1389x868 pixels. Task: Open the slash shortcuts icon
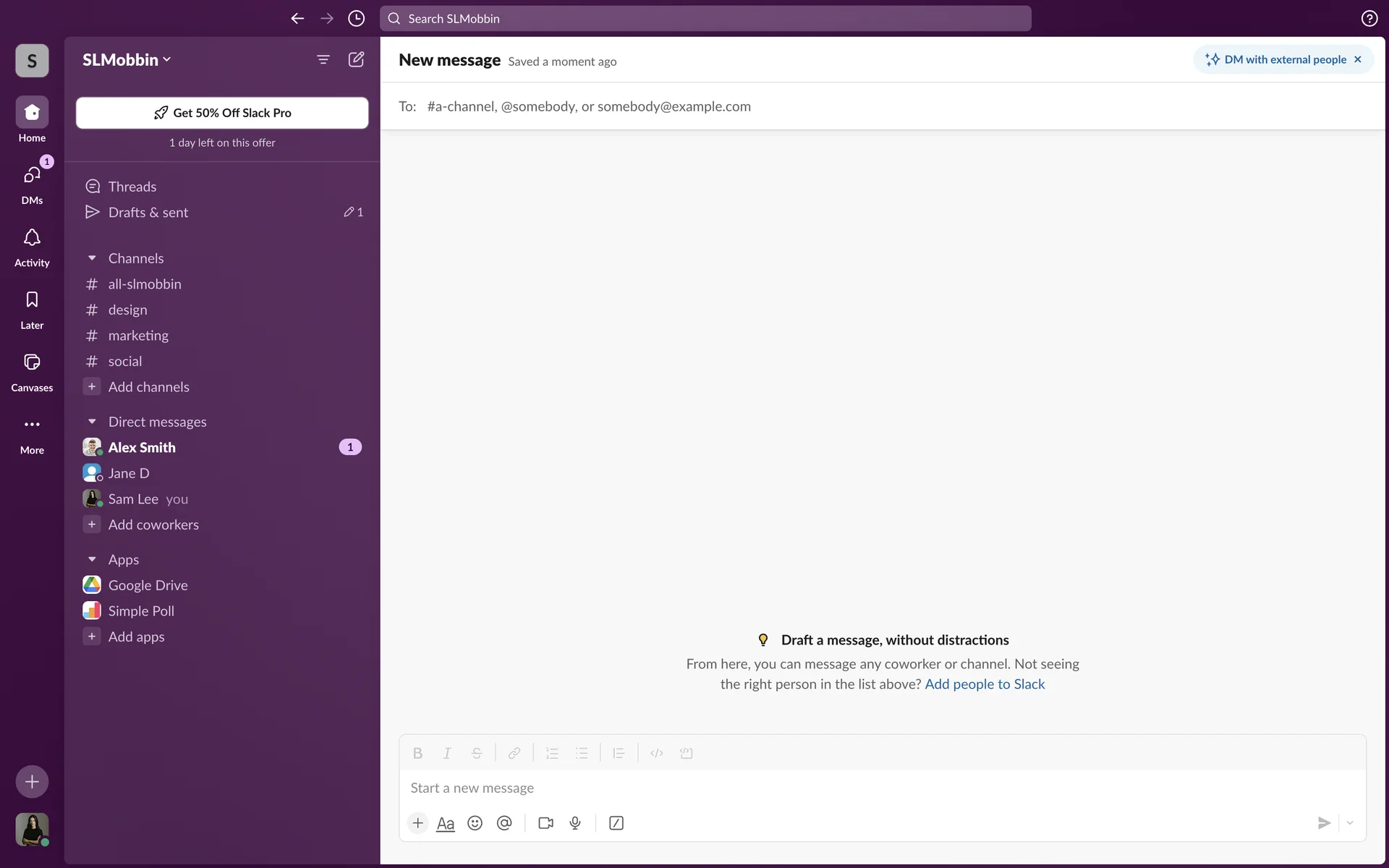click(x=616, y=823)
